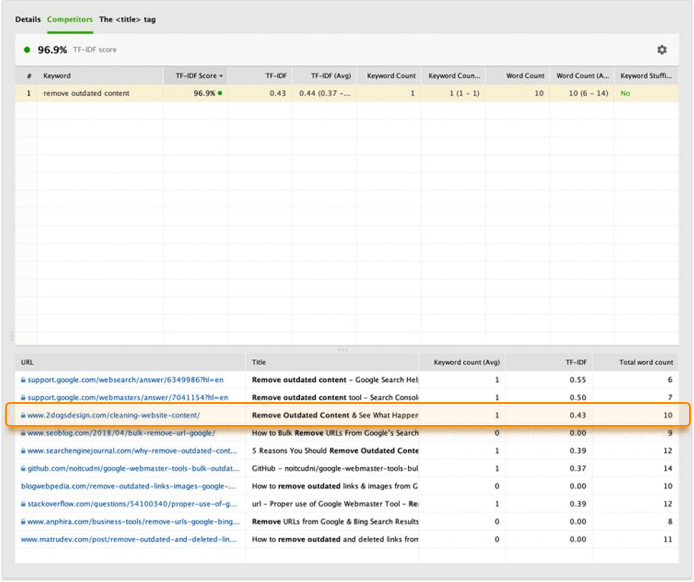This screenshot has height=582, width=694.
Task: Open support.google.com websearch answer link
Action: click(x=125, y=380)
